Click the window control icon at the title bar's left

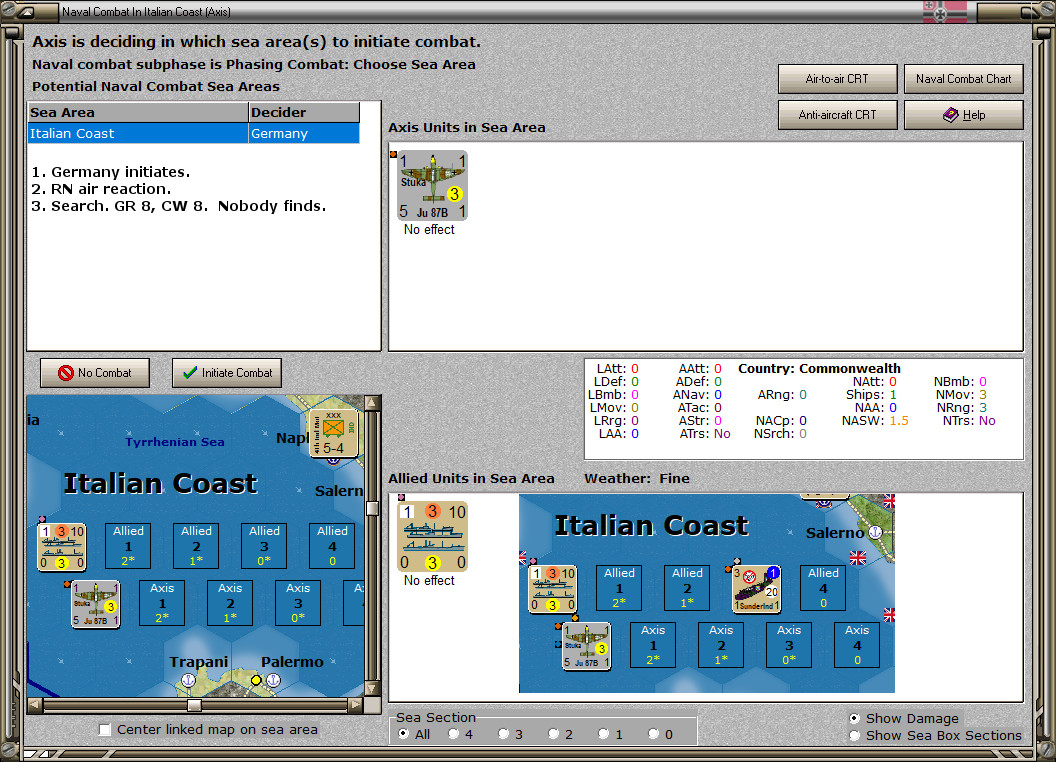(x=27, y=11)
